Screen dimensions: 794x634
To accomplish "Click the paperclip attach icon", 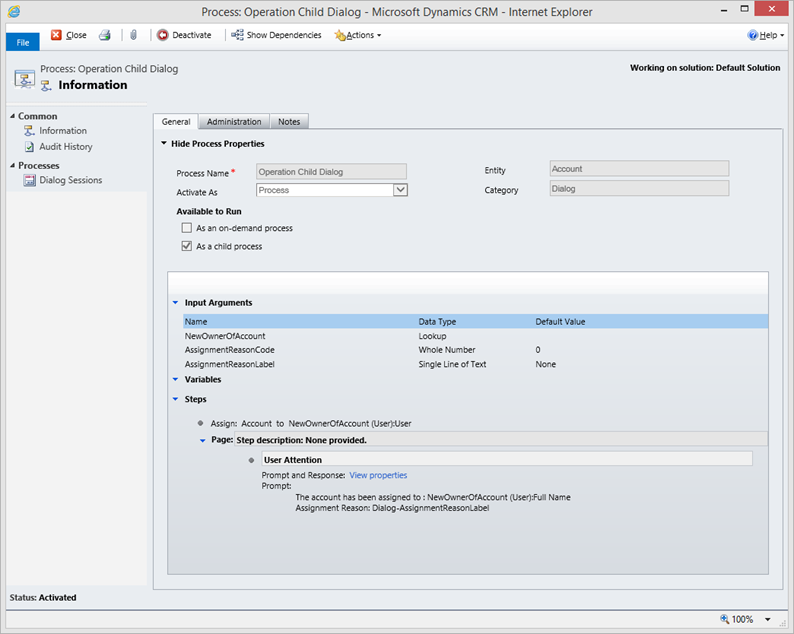I will tap(134, 35).
